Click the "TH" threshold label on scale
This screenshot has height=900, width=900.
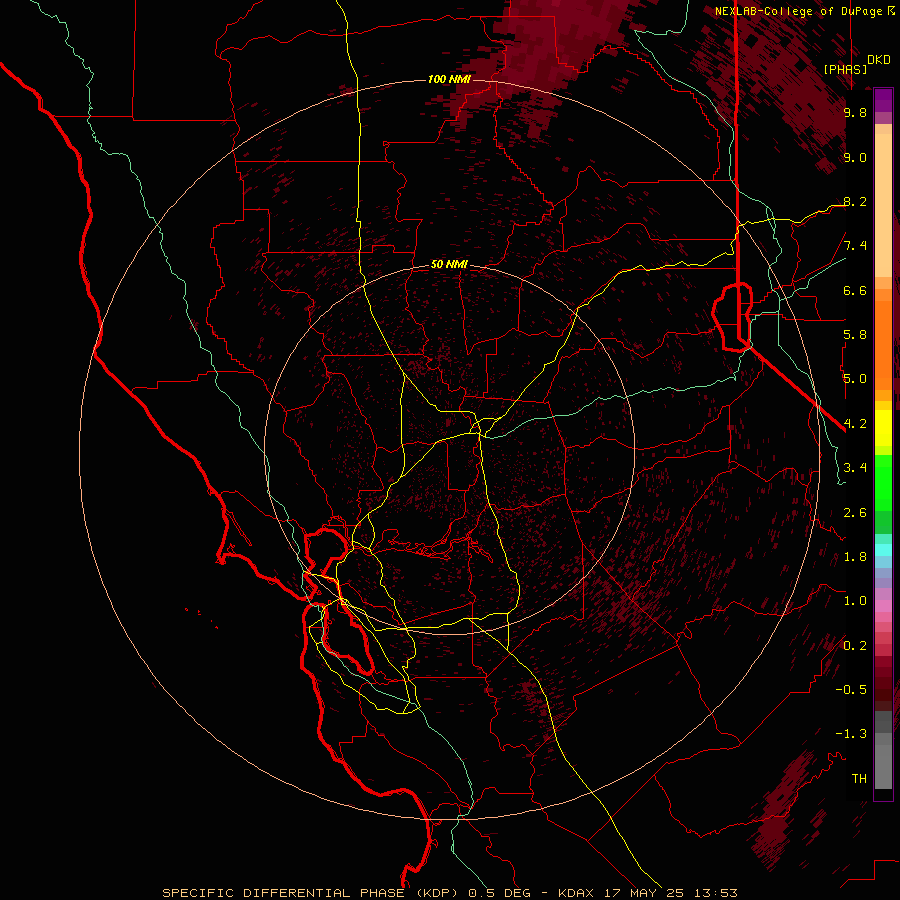coord(859,779)
